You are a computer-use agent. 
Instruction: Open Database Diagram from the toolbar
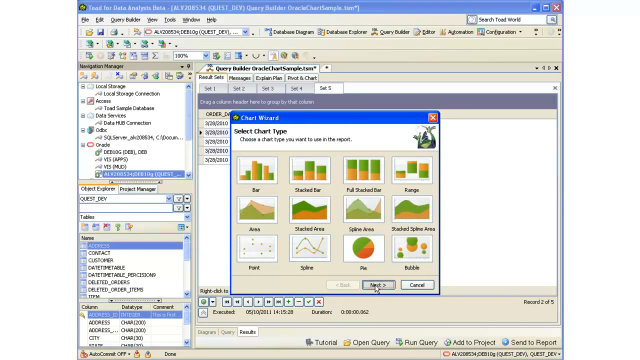[289, 32]
